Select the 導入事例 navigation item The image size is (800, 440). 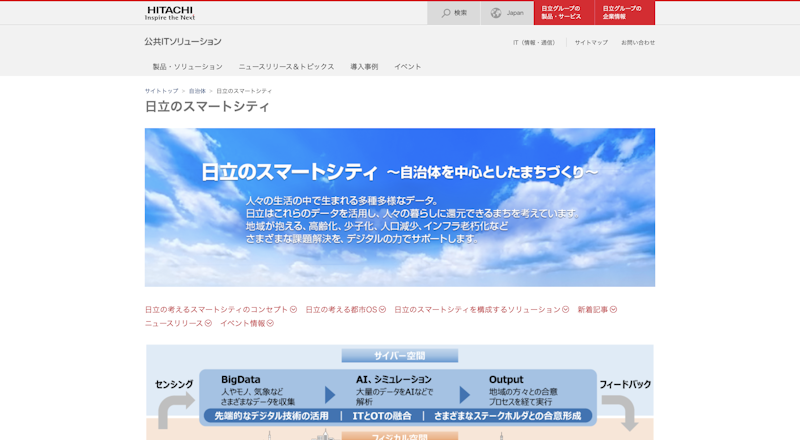364,66
